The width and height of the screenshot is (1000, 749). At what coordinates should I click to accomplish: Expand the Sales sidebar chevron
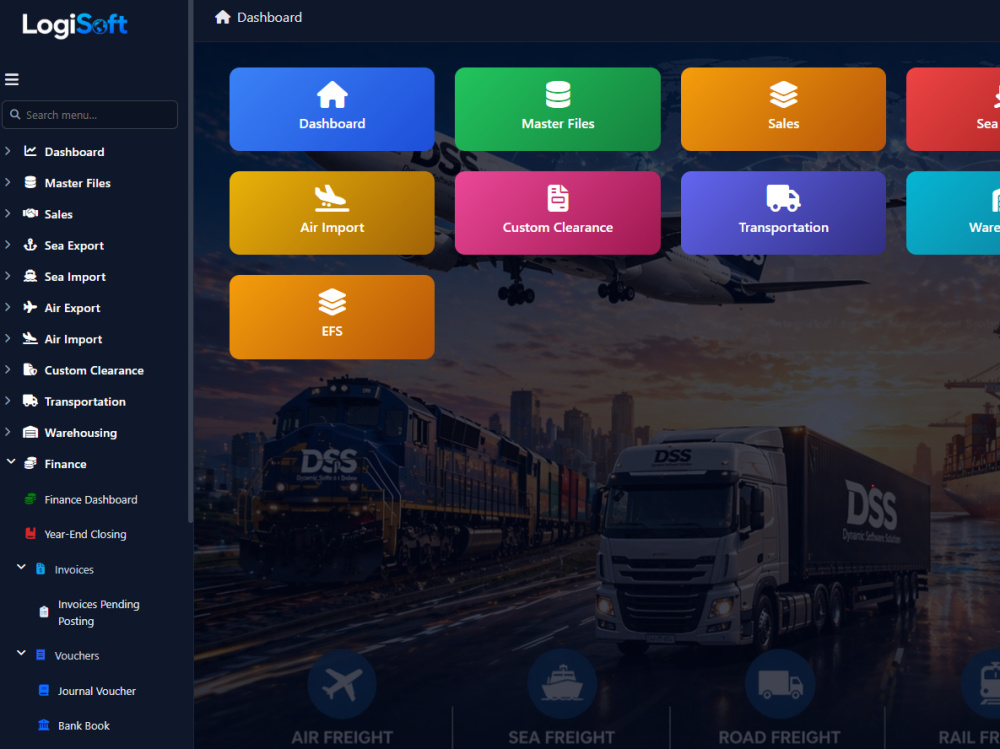coord(8,214)
